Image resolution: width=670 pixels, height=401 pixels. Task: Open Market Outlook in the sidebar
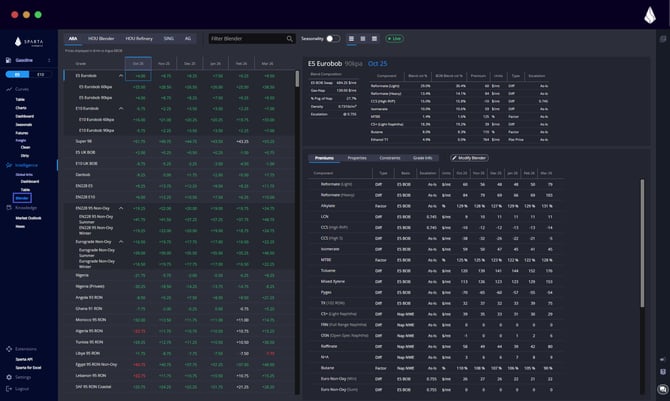(x=28, y=217)
